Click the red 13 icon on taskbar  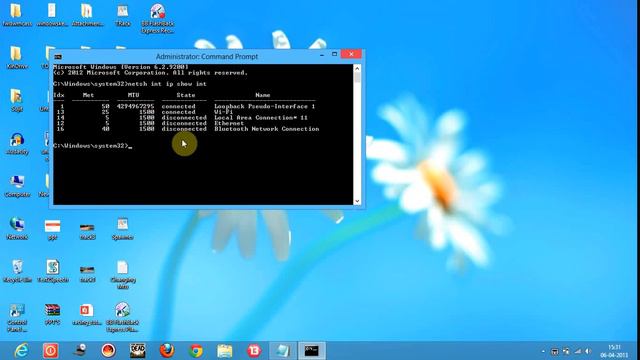(254, 351)
